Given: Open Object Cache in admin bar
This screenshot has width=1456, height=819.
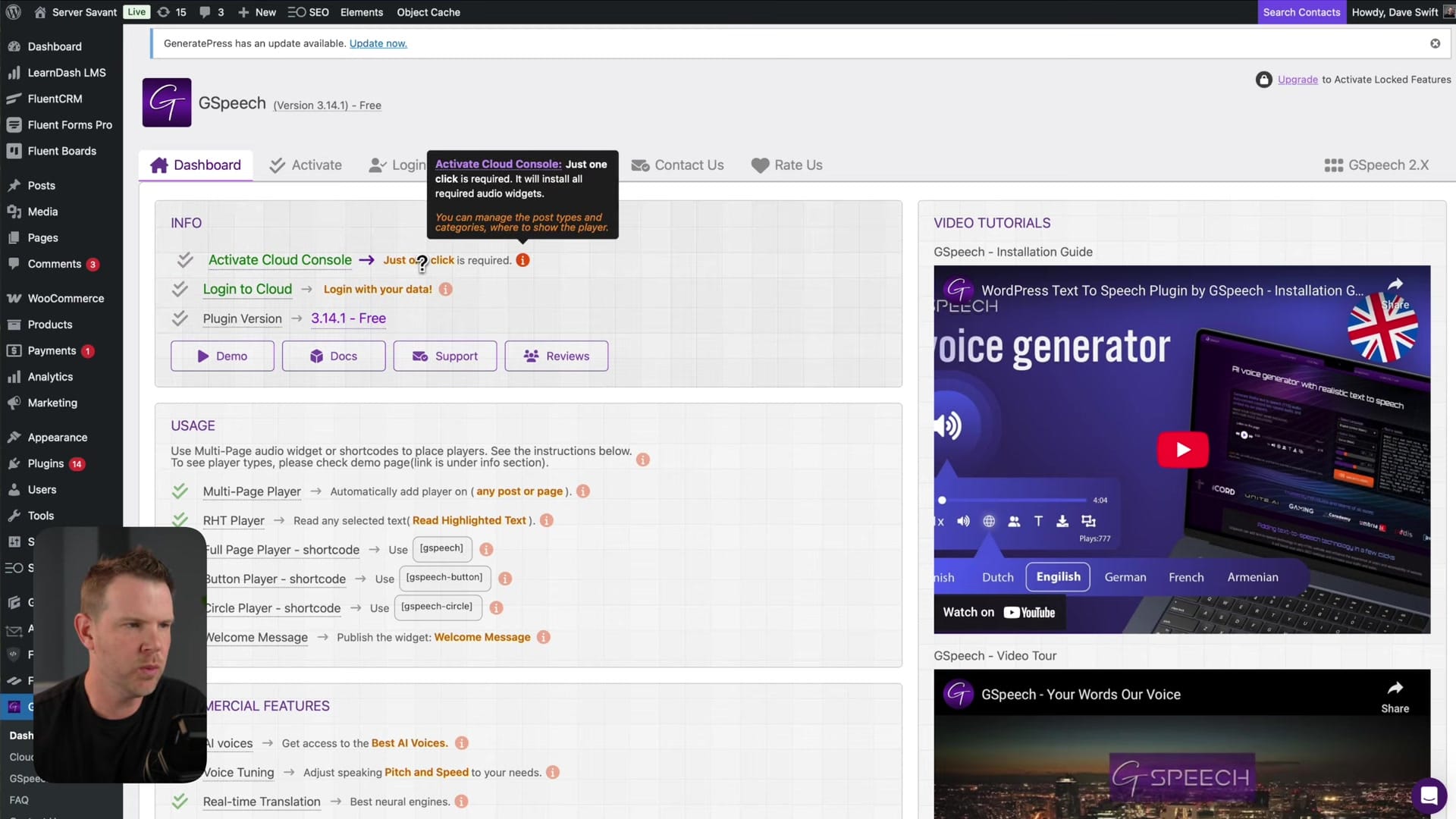Looking at the screenshot, I should point(428,12).
